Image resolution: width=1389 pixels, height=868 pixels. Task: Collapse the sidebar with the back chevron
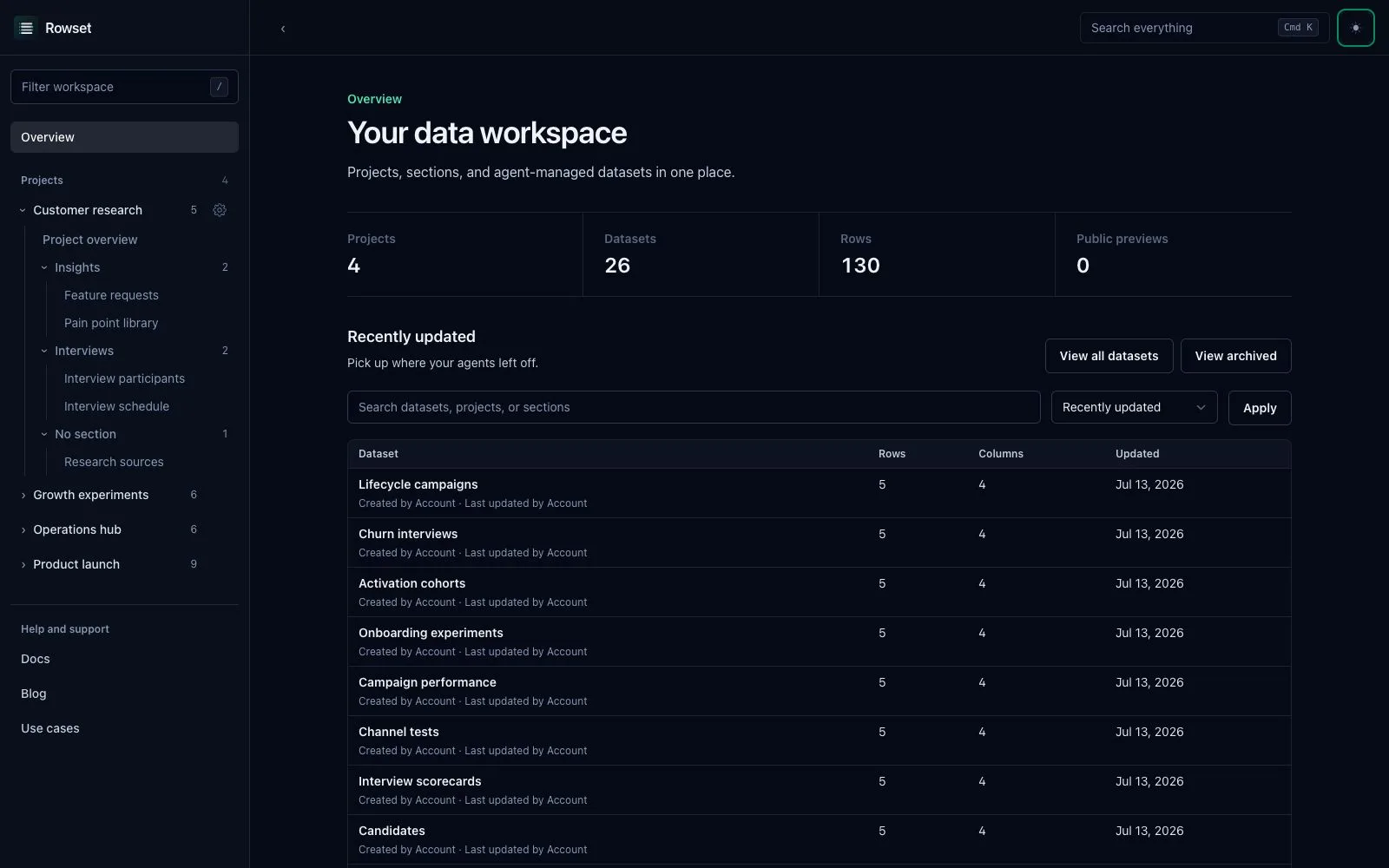283,29
